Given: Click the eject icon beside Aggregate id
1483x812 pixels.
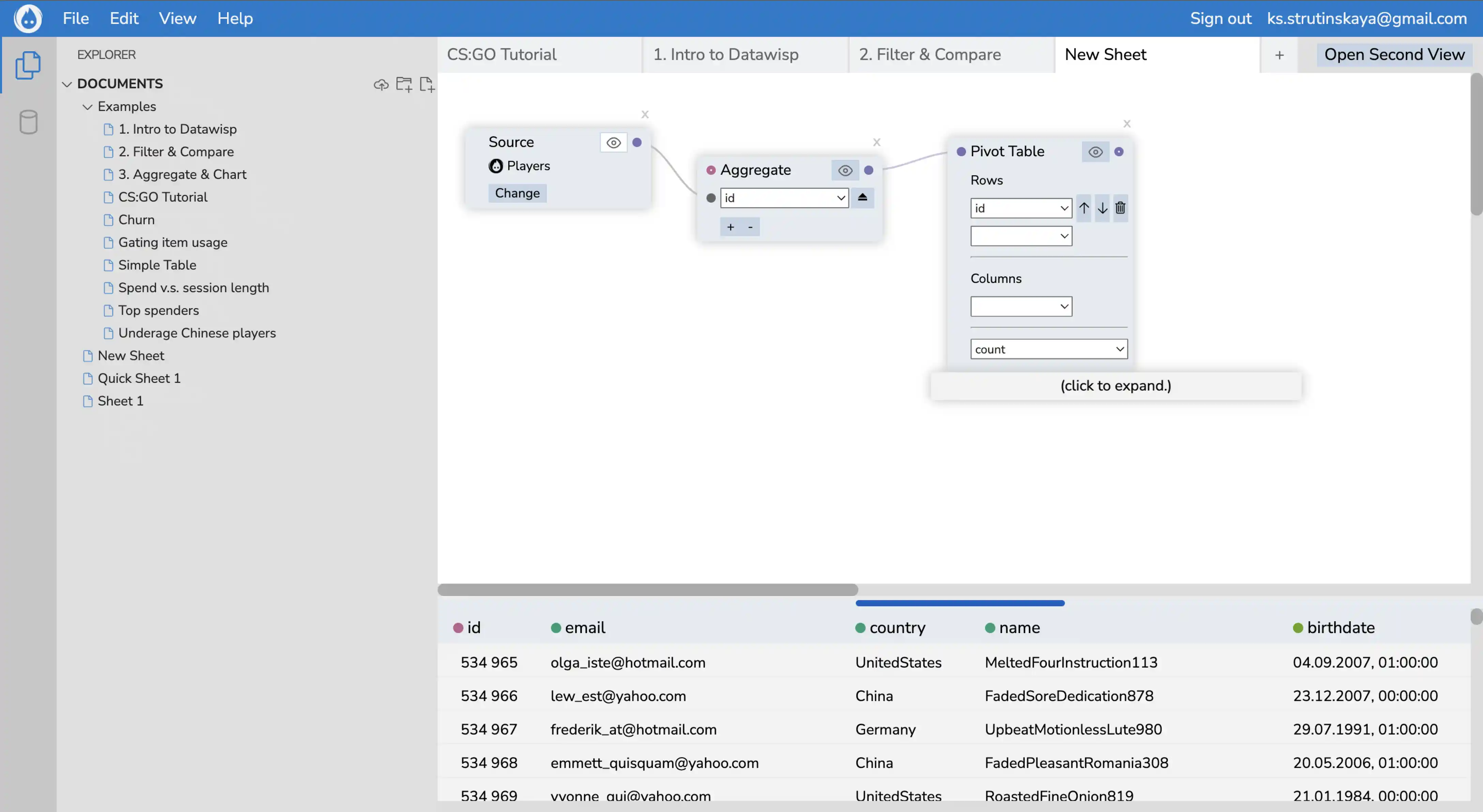Looking at the screenshot, I should [x=862, y=197].
